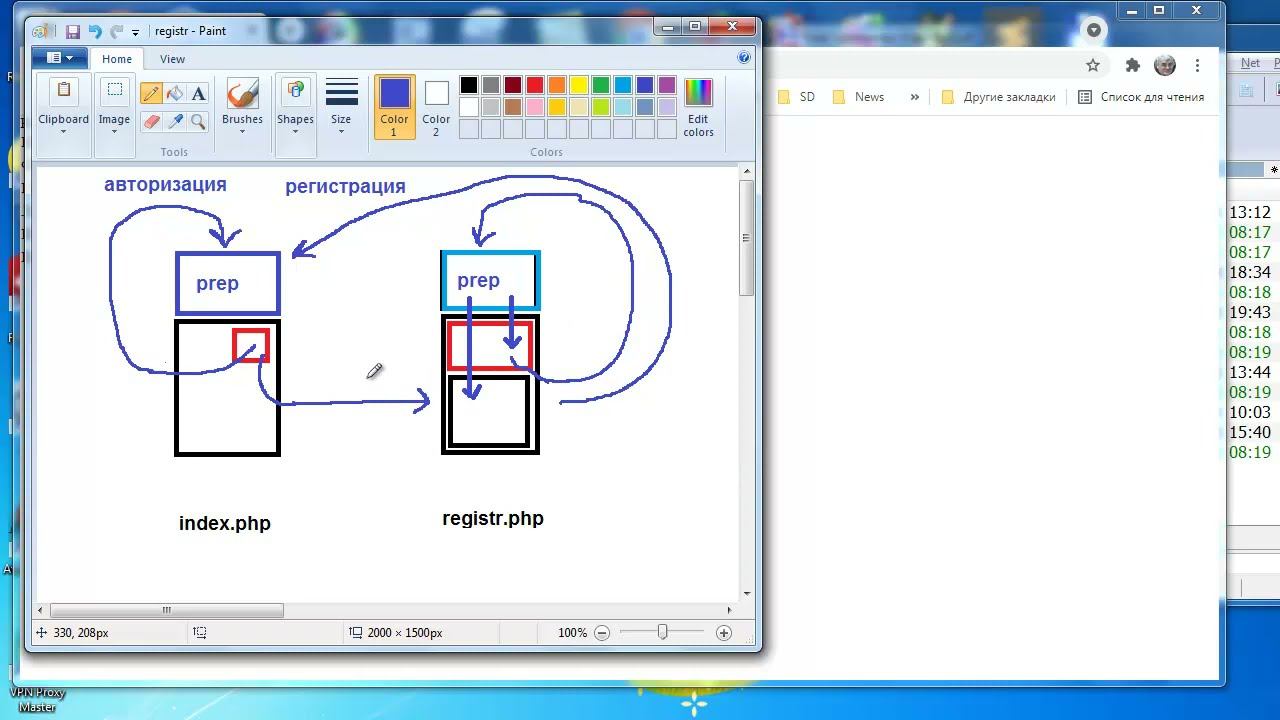Switch to the View ribbon tab
This screenshot has height=720, width=1280.
(172, 59)
